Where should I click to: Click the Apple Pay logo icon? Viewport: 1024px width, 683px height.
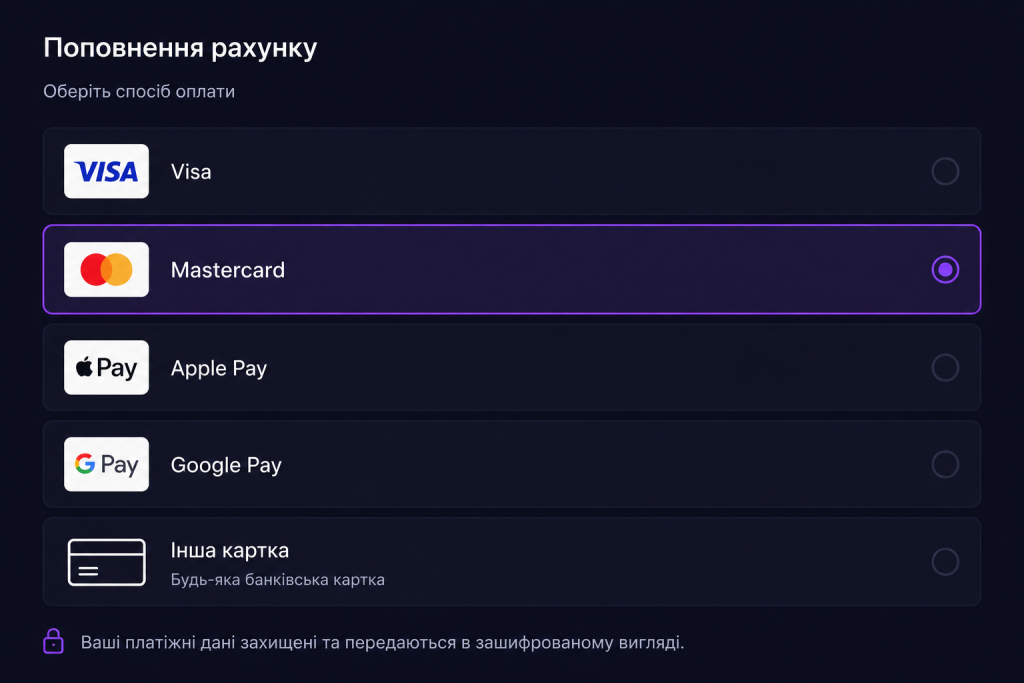coord(106,368)
